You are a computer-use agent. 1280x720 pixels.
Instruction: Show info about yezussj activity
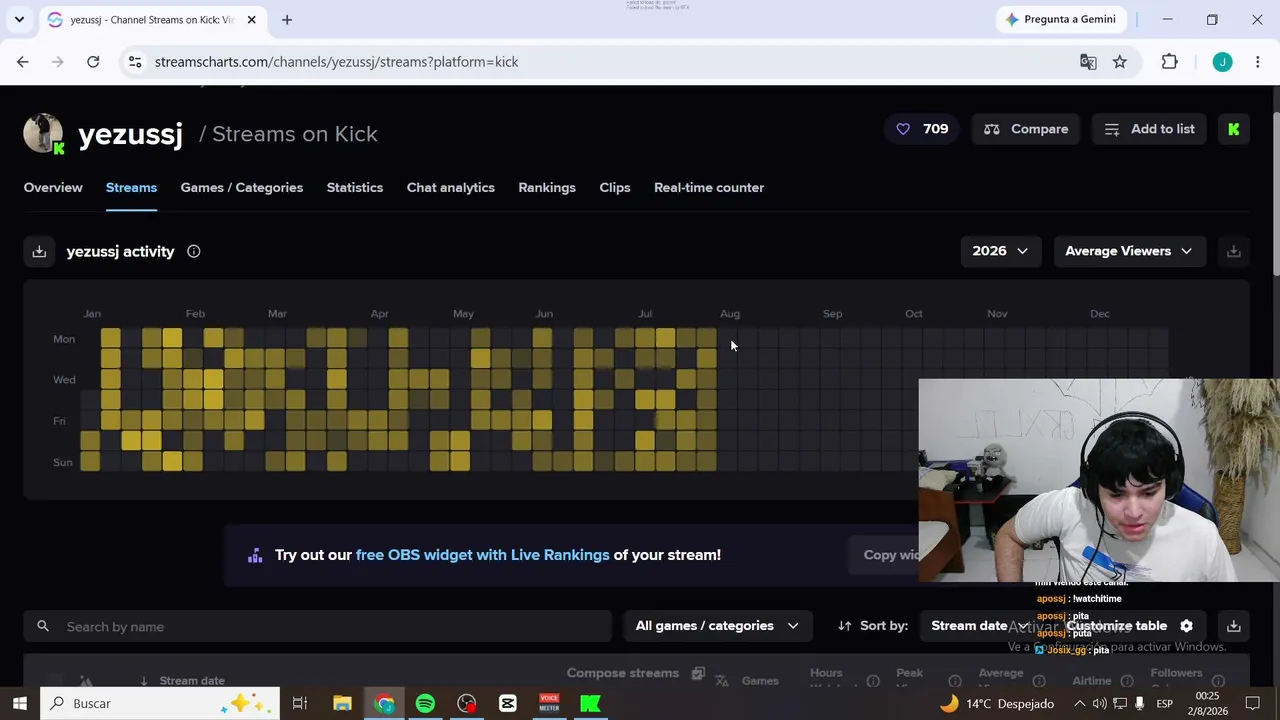click(x=194, y=252)
